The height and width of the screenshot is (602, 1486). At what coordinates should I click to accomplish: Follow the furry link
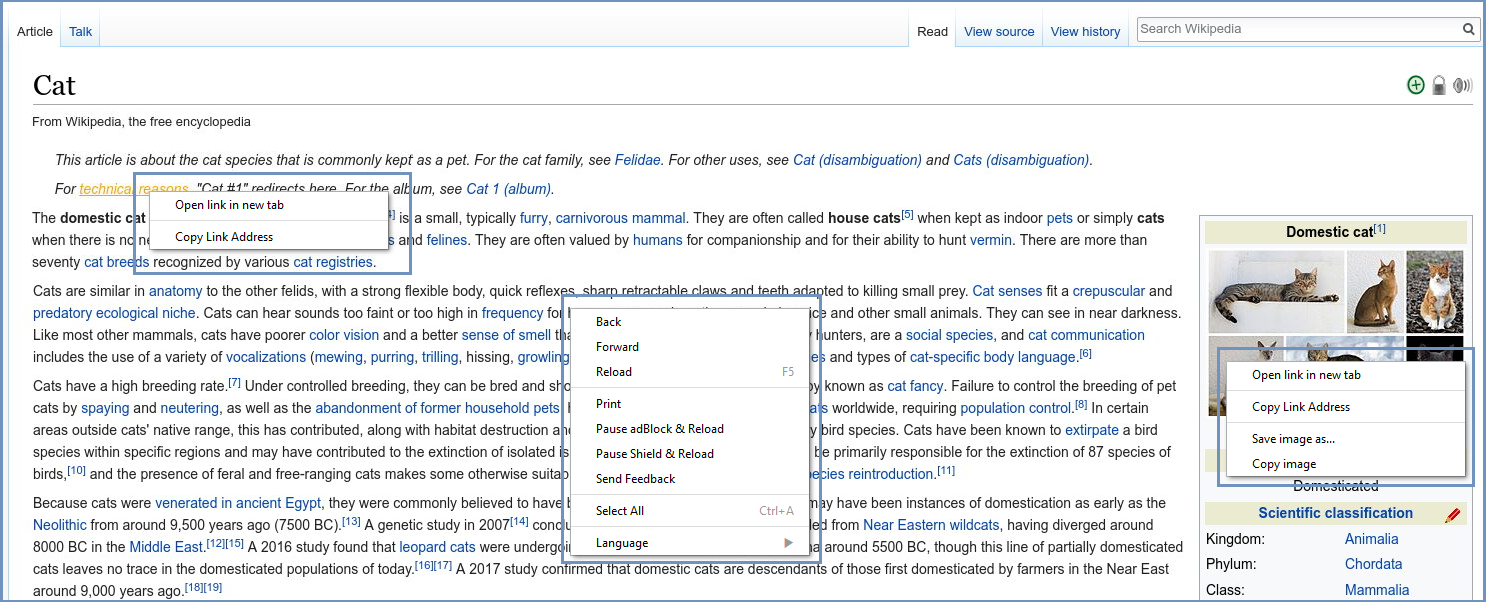534,218
